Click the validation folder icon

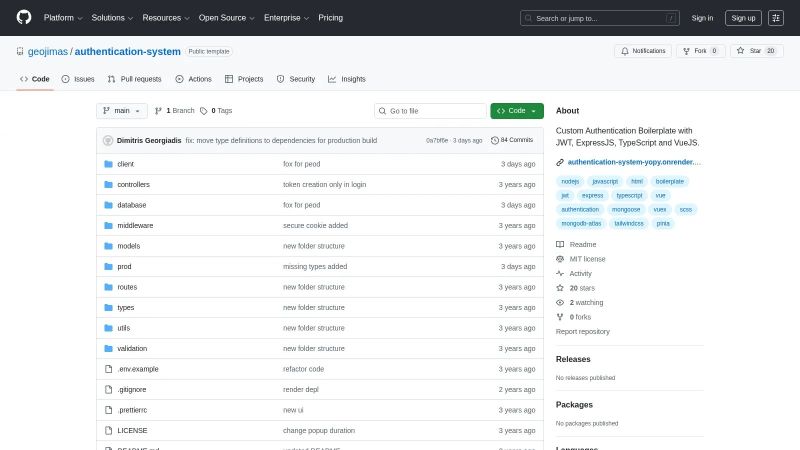[x=108, y=348]
